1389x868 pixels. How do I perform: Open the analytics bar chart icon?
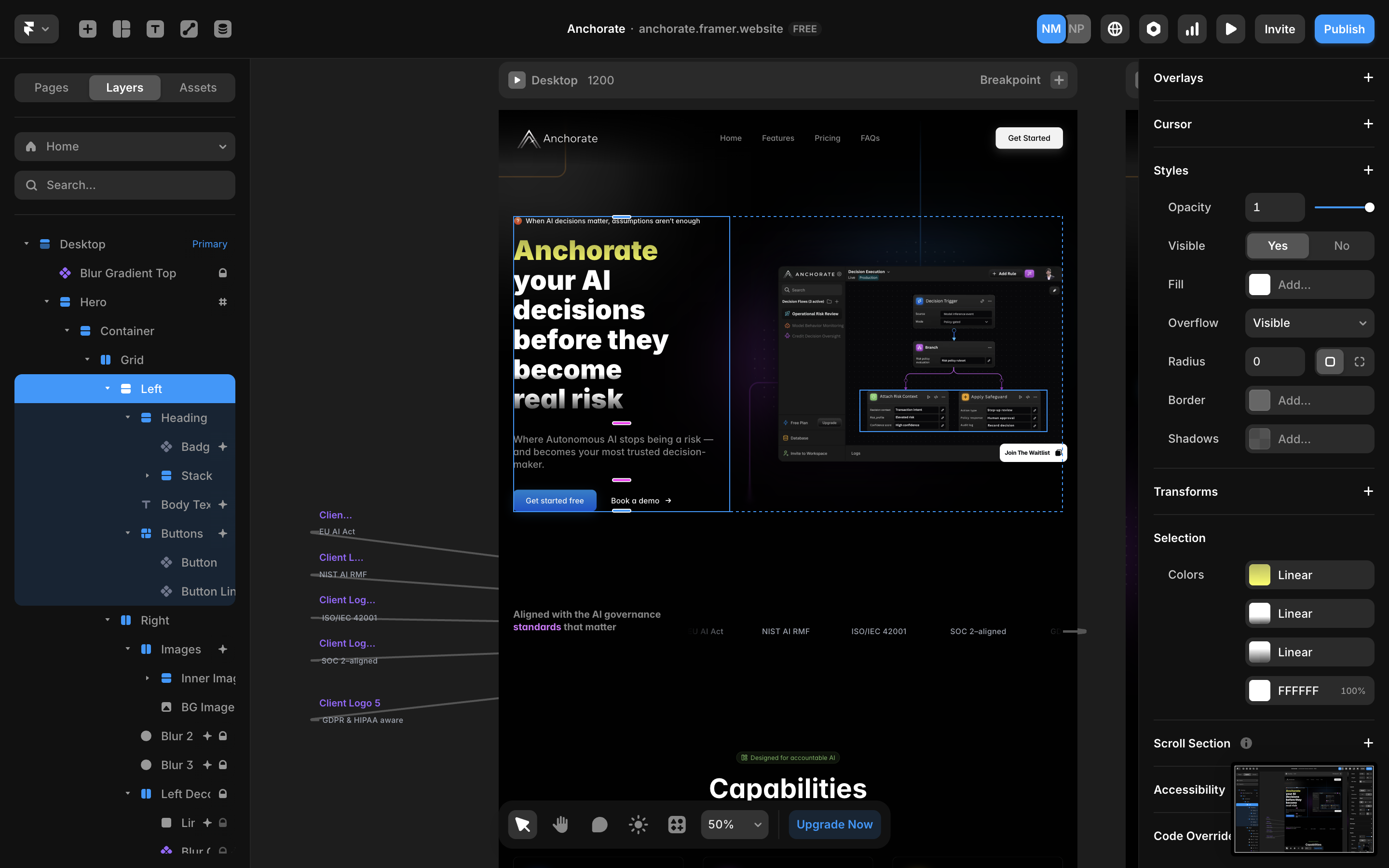(1192, 29)
